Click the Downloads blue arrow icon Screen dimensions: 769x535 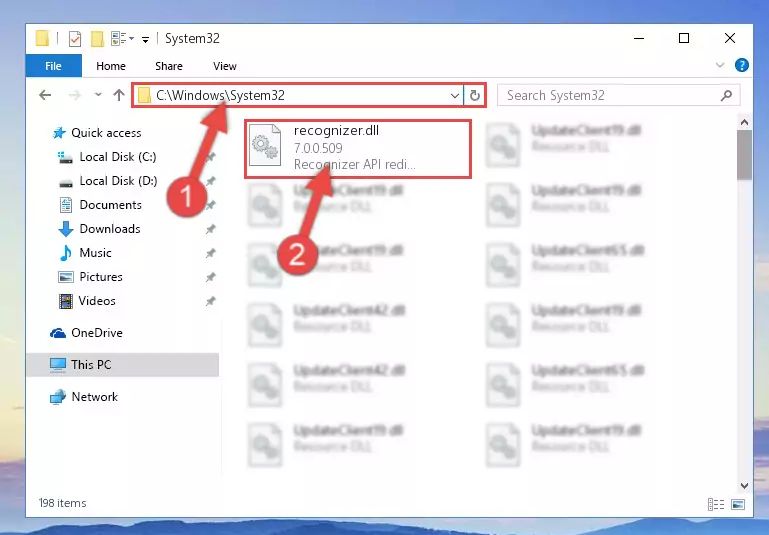[x=66, y=229]
